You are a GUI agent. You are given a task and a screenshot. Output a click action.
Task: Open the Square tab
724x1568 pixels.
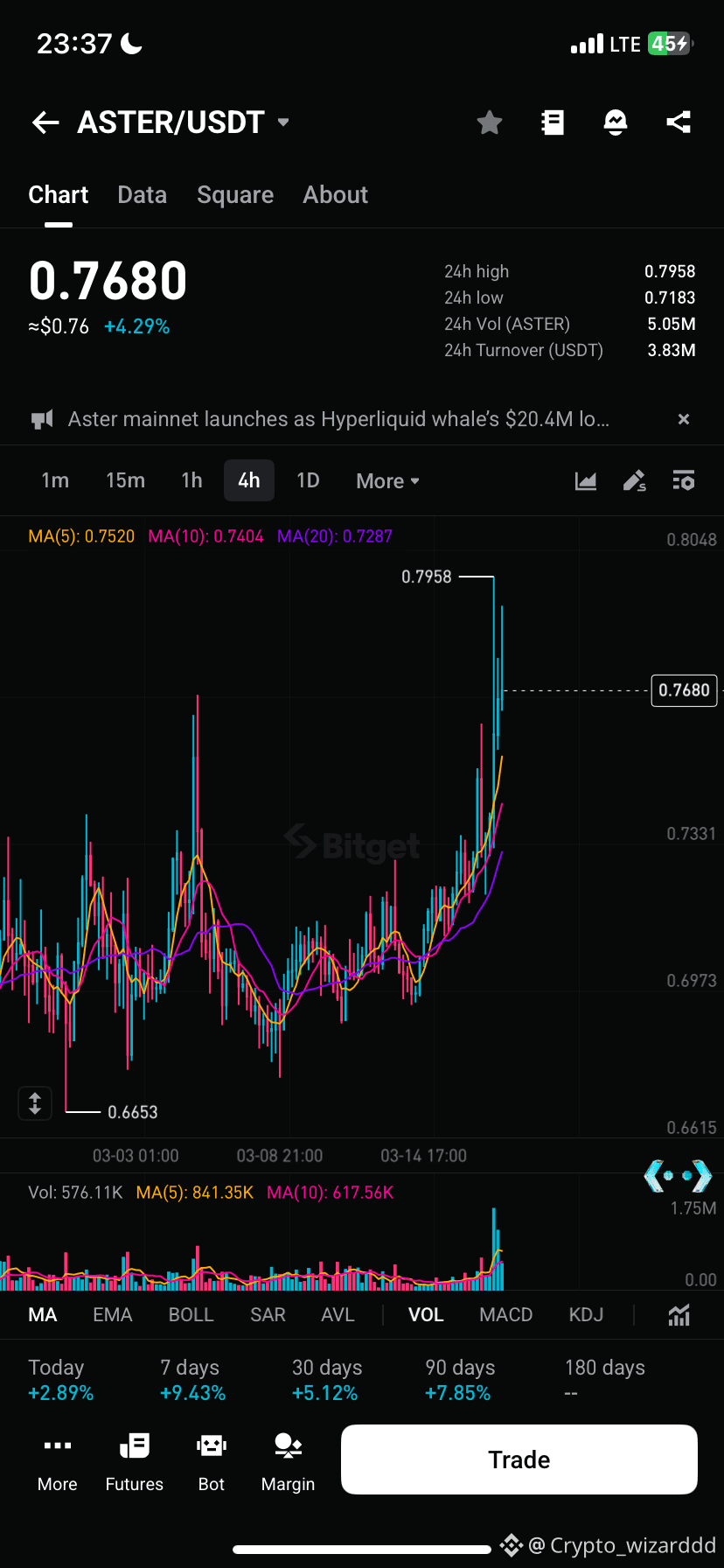pos(235,195)
